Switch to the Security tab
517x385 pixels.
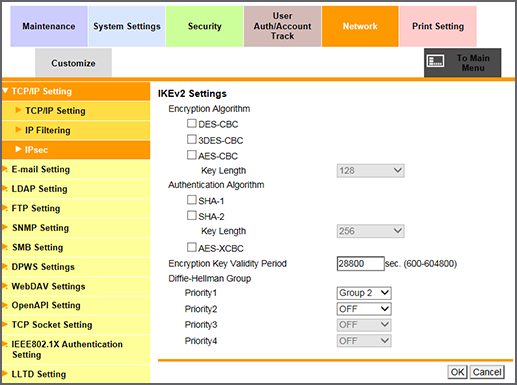point(204,26)
